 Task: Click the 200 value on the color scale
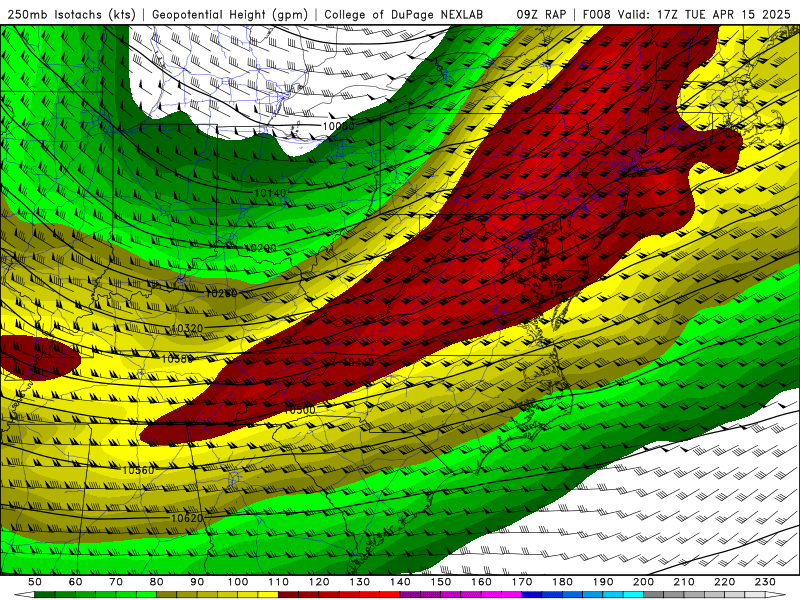pos(643,582)
